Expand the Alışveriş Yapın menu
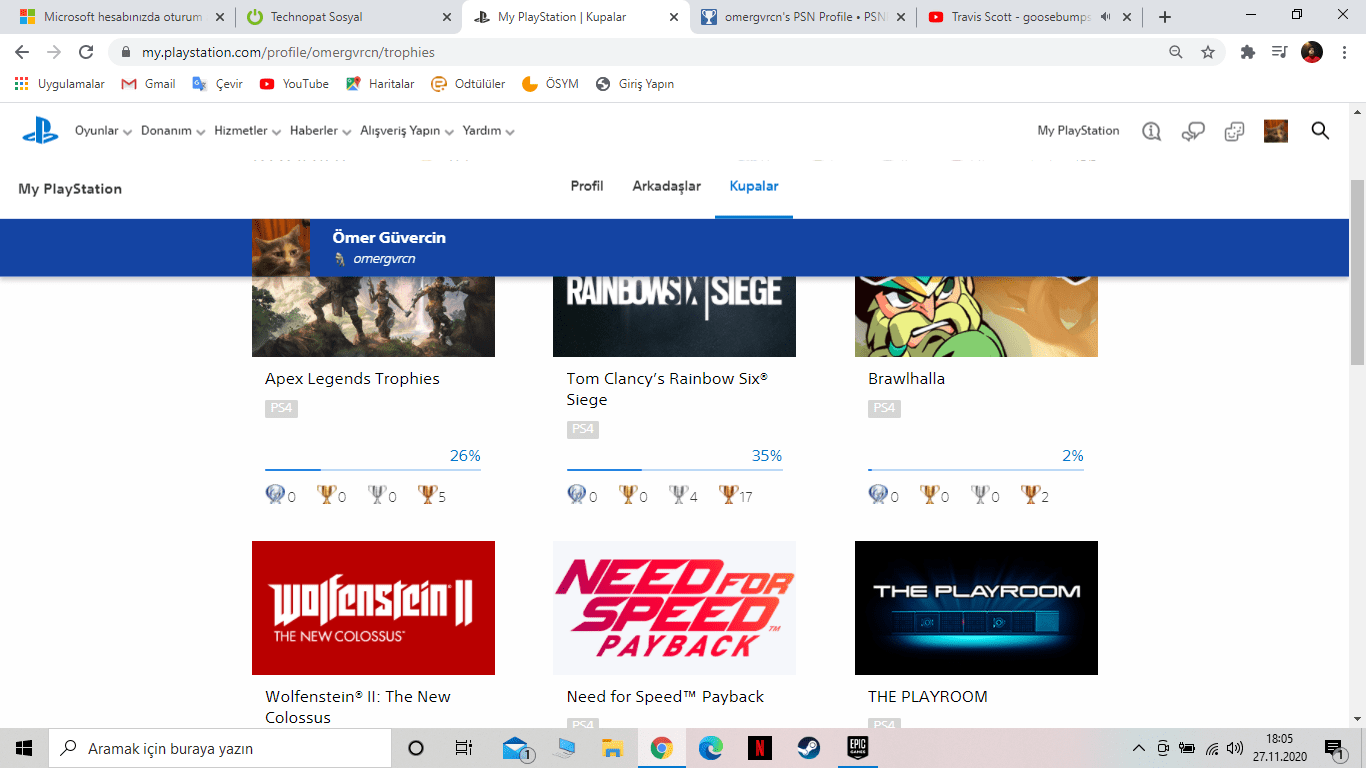This screenshot has width=1366, height=768. tap(407, 131)
